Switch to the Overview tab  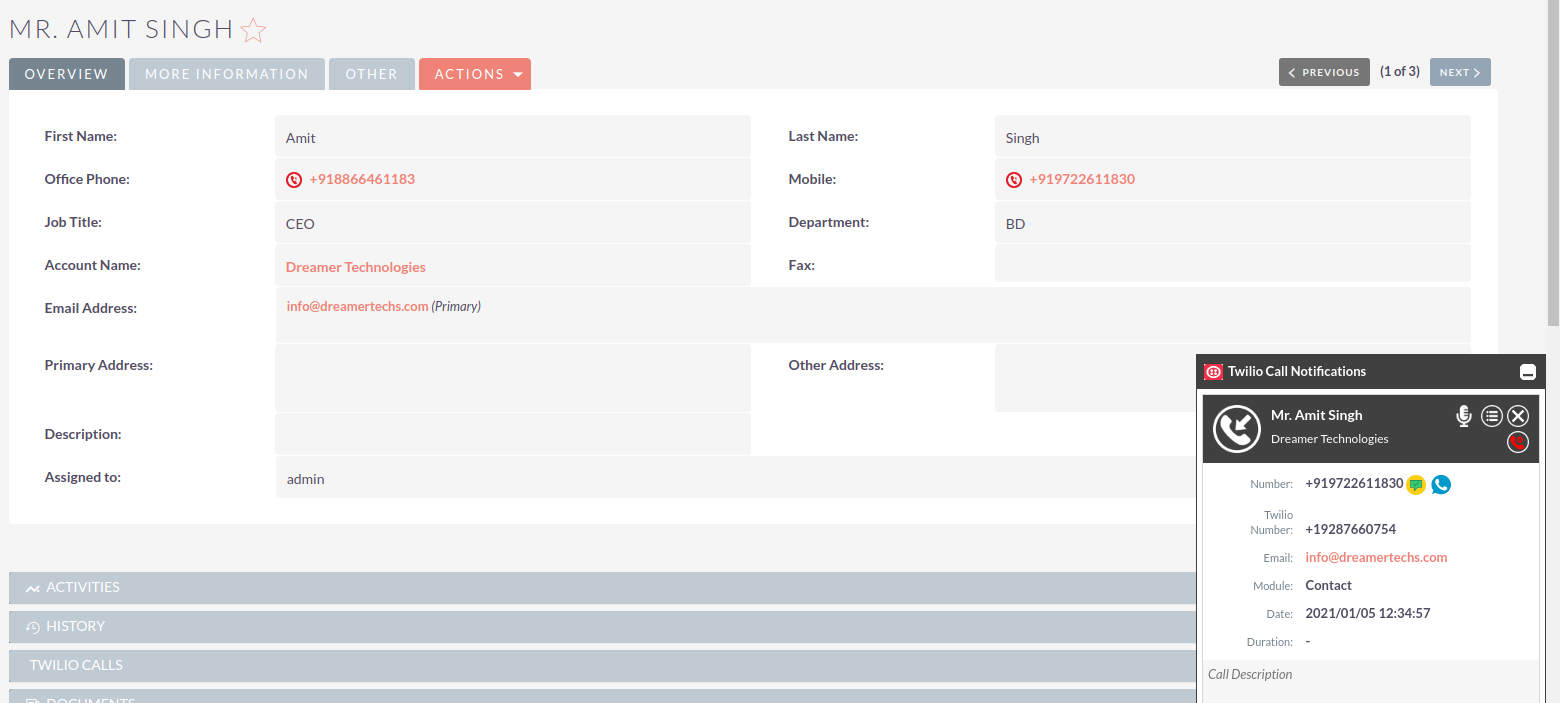click(67, 74)
